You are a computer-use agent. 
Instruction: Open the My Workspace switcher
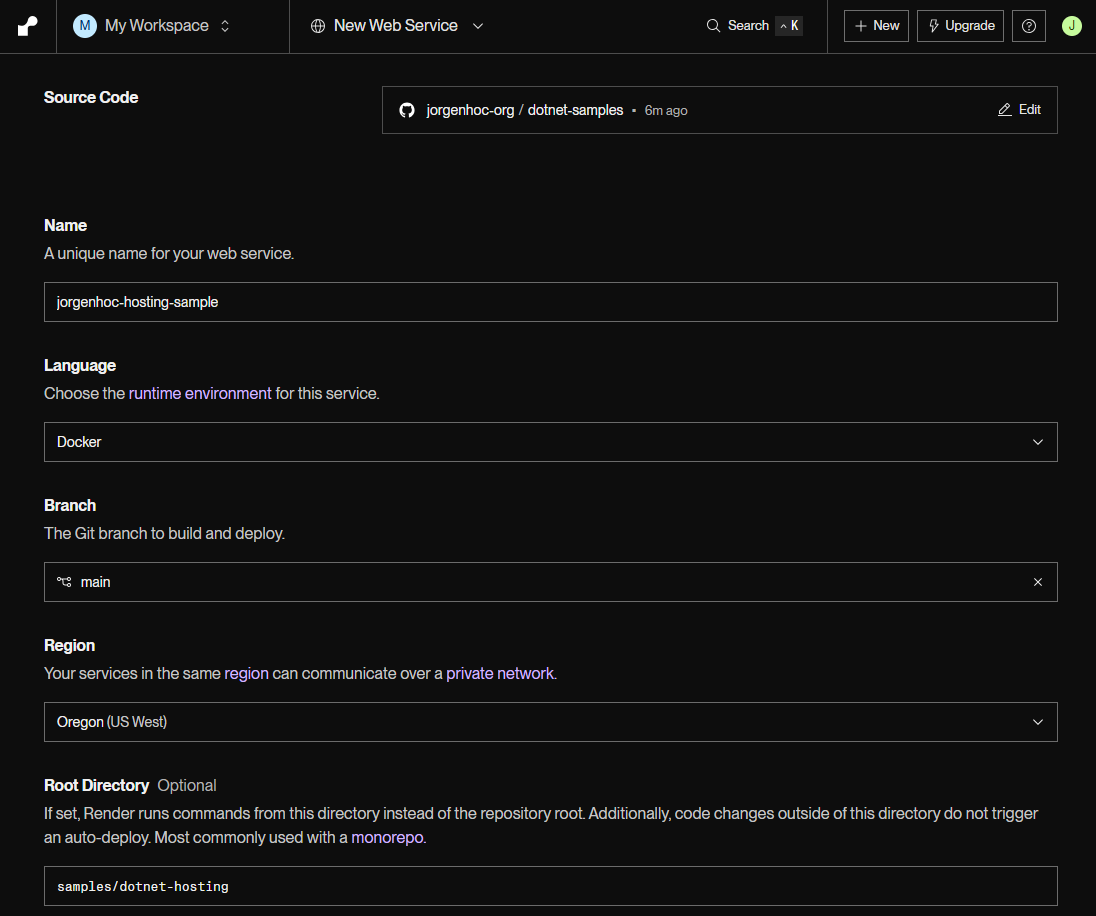tap(152, 26)
